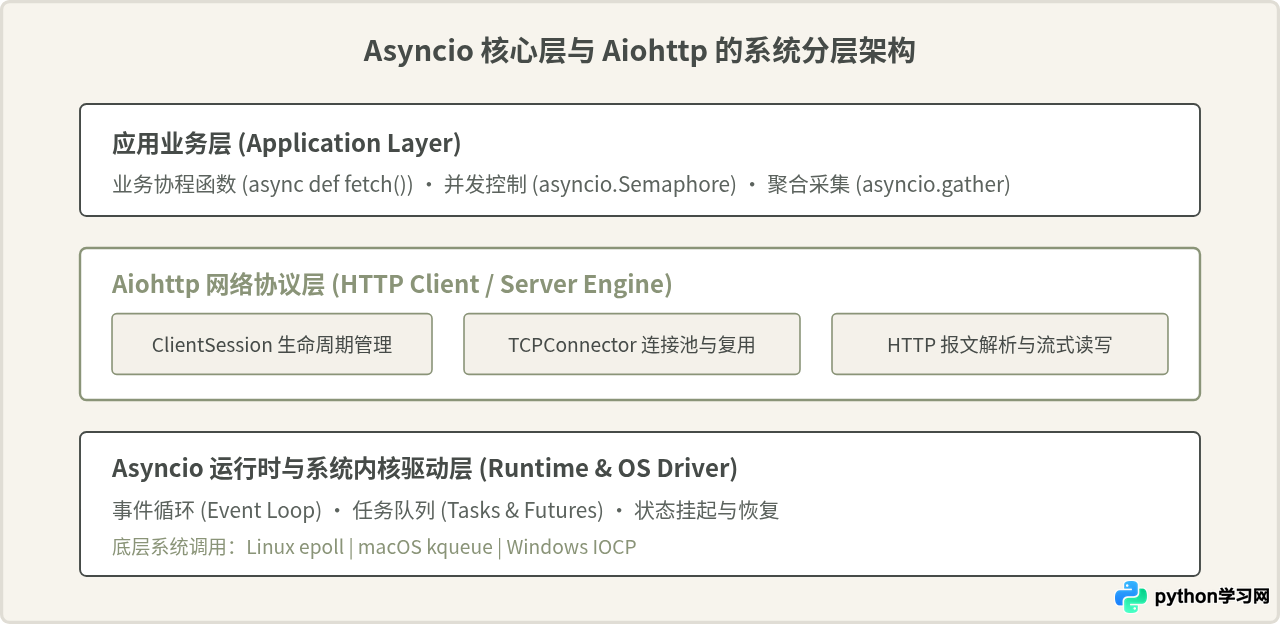Viewport: 1280px width, 624px height.
Task: Click the HTTP 报文解析与流式读写 box
Action: [1000, 344]
